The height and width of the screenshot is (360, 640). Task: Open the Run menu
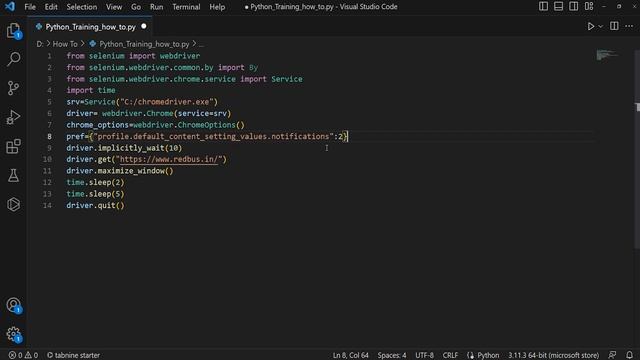pos(156,7)
